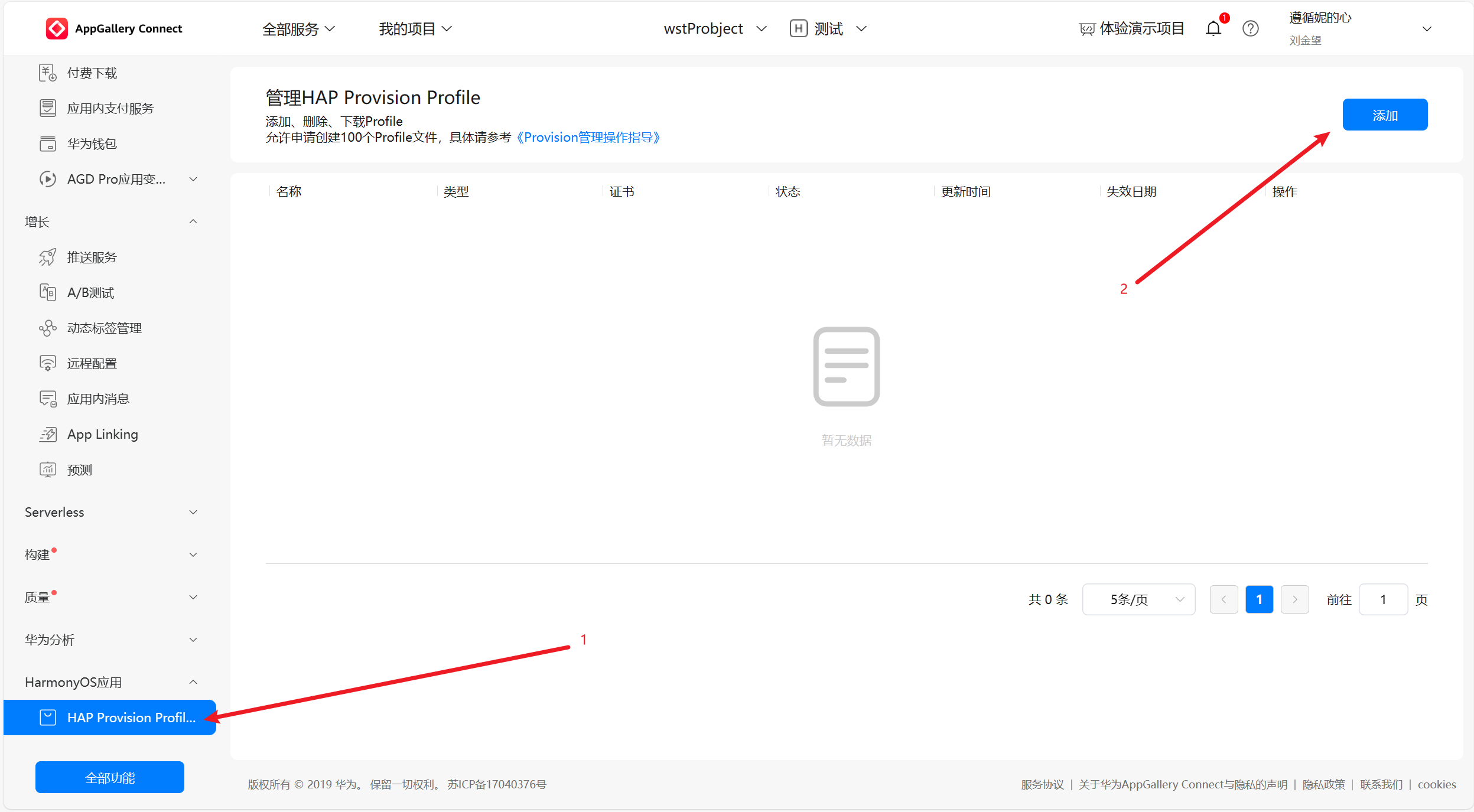Expand the 质量 section
Viewport: 1474px width, 812px height.
click(x=193, y=597)
